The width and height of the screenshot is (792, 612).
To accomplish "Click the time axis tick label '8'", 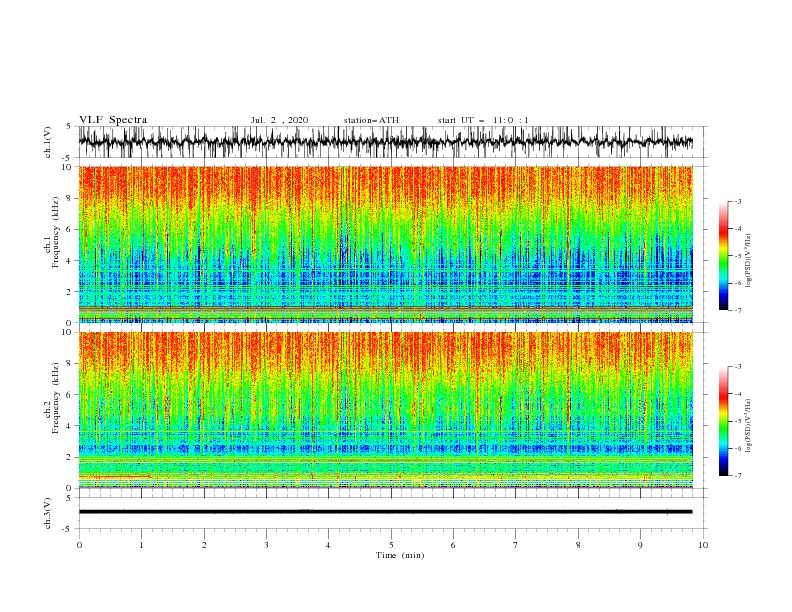I will 578,545.
